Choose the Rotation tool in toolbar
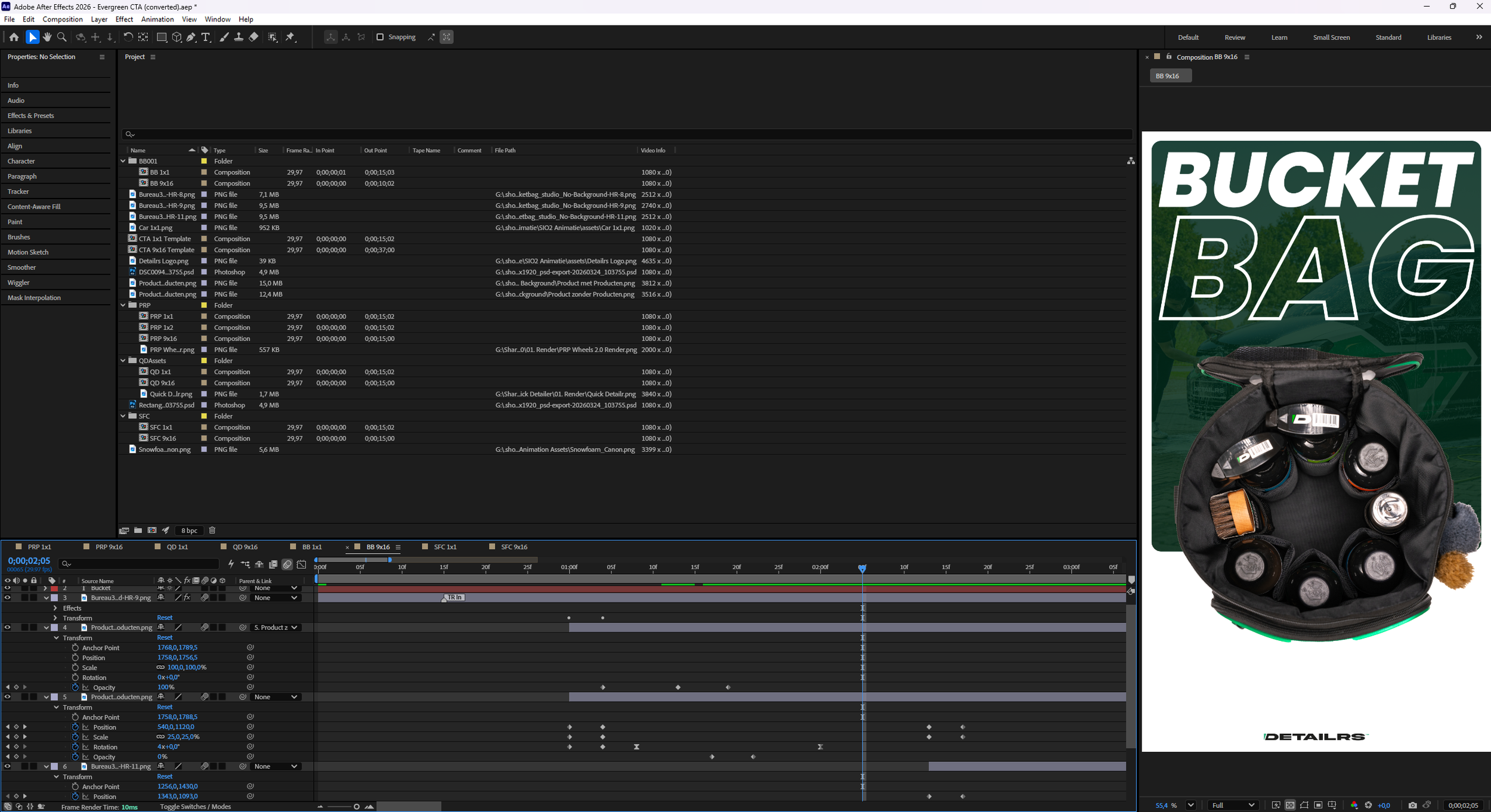 pyautogui.click(x=128, y=37)
